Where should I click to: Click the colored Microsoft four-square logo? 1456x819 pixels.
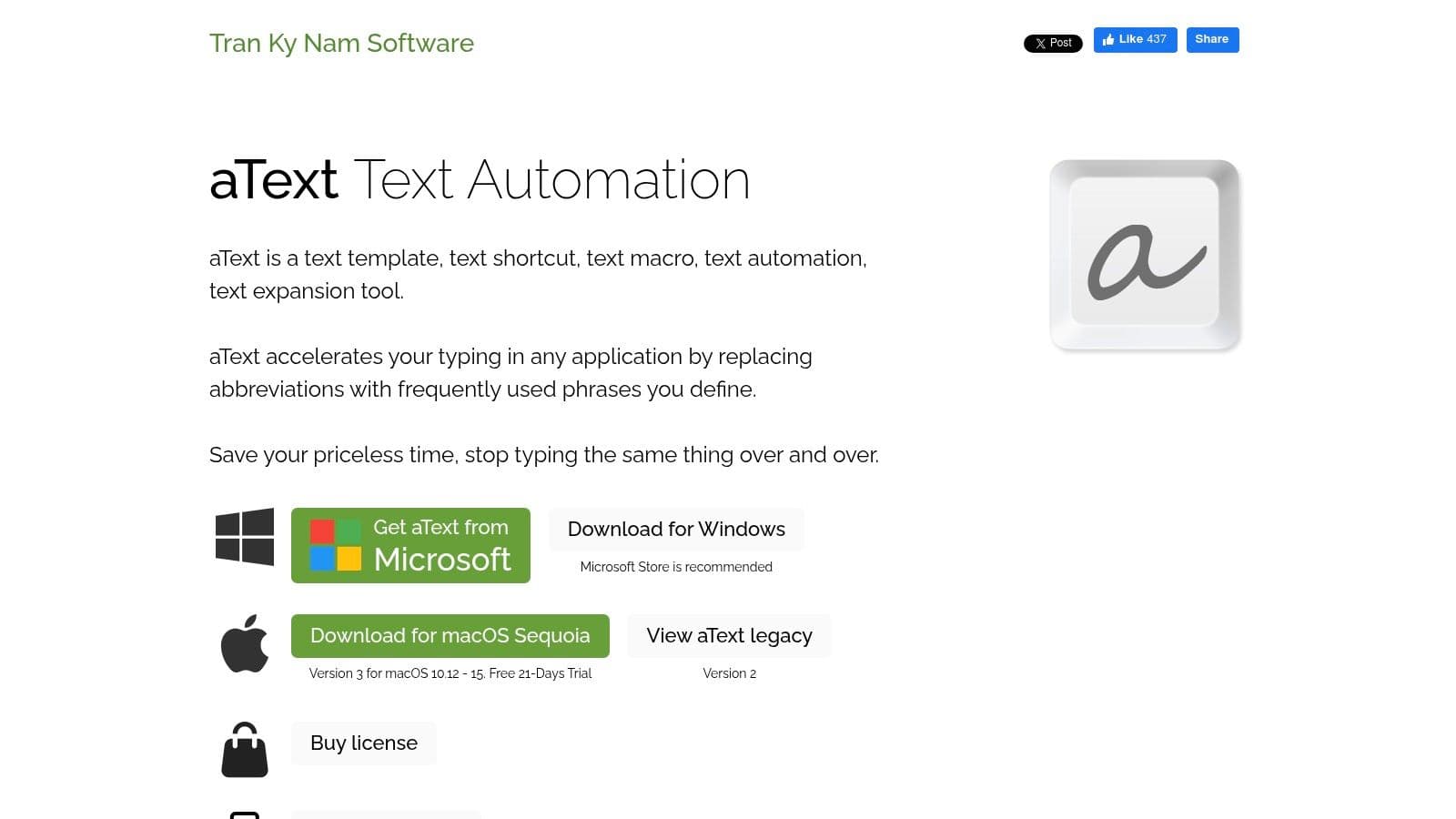pos(336,543)
